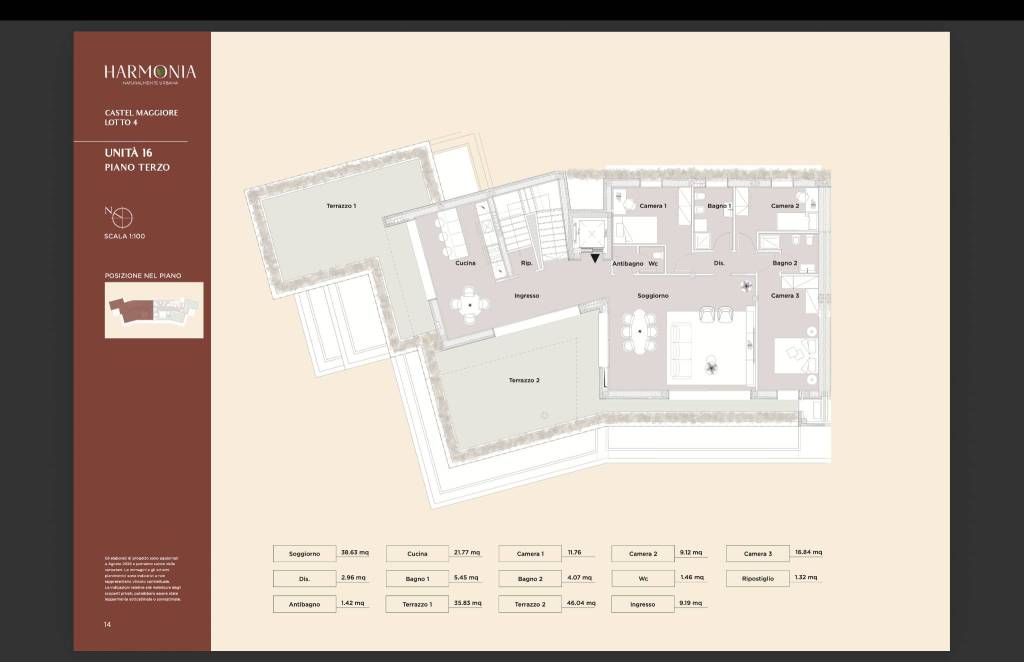Click the HARMONIA logo

tap(150, 72)
